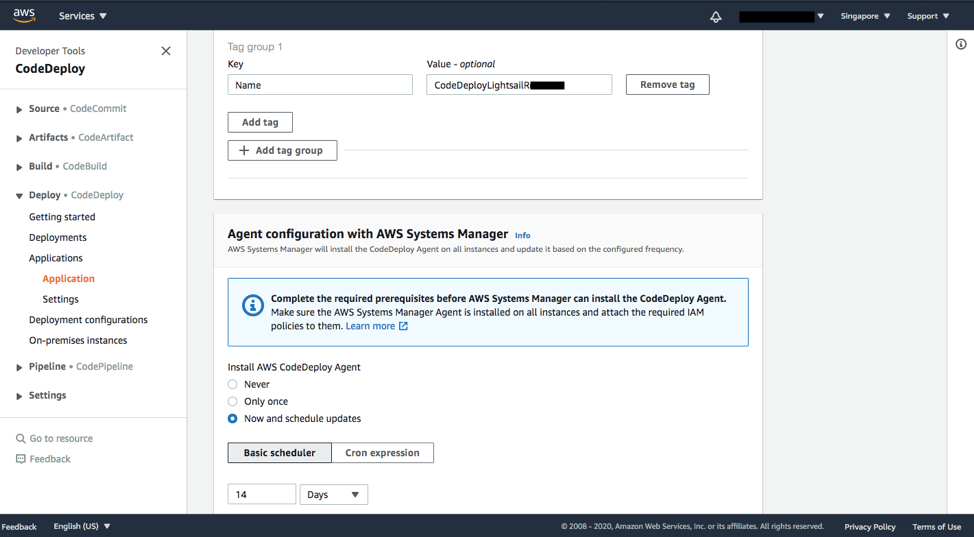Open the English (US) language selector
Screen dimensions: 974x537
click(x=82, y=526)
